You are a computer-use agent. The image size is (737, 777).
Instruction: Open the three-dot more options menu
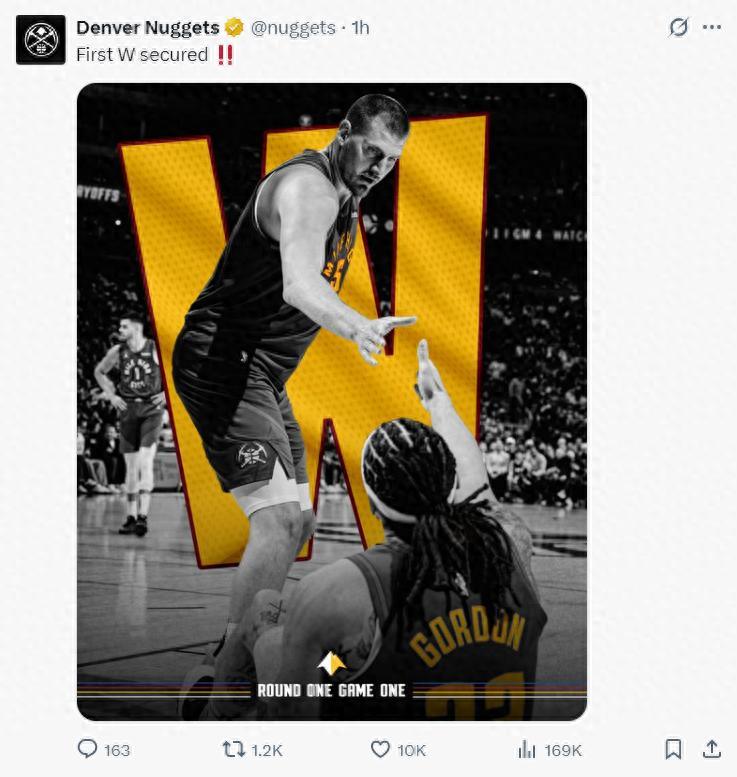click(712, 27)
